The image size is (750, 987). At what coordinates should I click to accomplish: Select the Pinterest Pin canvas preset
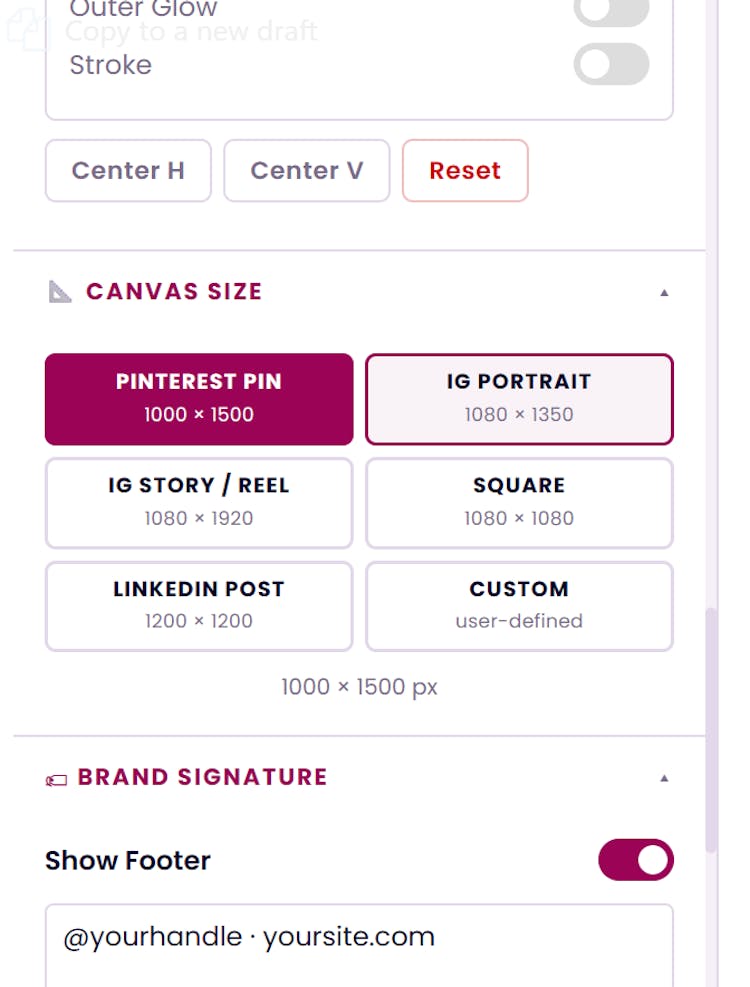tap(198, 399)
